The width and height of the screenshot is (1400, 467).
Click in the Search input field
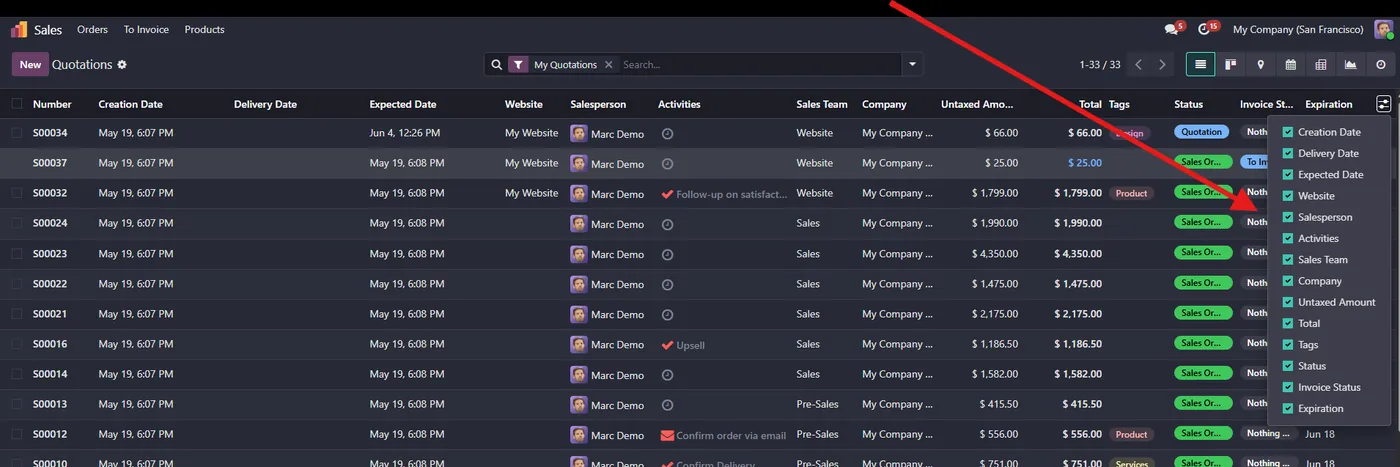[758, 64]
